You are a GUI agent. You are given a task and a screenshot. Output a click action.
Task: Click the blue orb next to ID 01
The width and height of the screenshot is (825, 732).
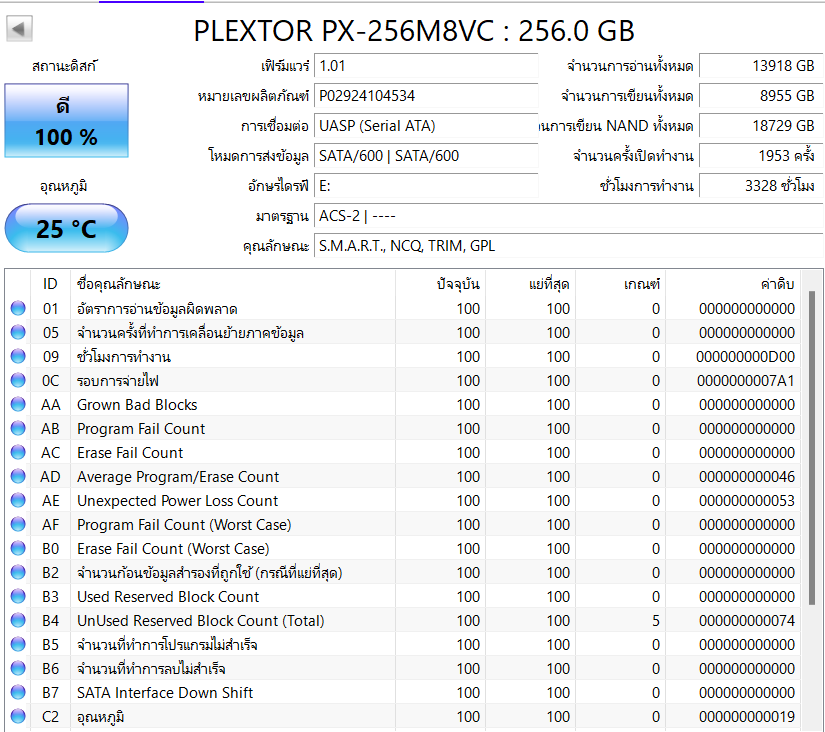coord(18,309)
